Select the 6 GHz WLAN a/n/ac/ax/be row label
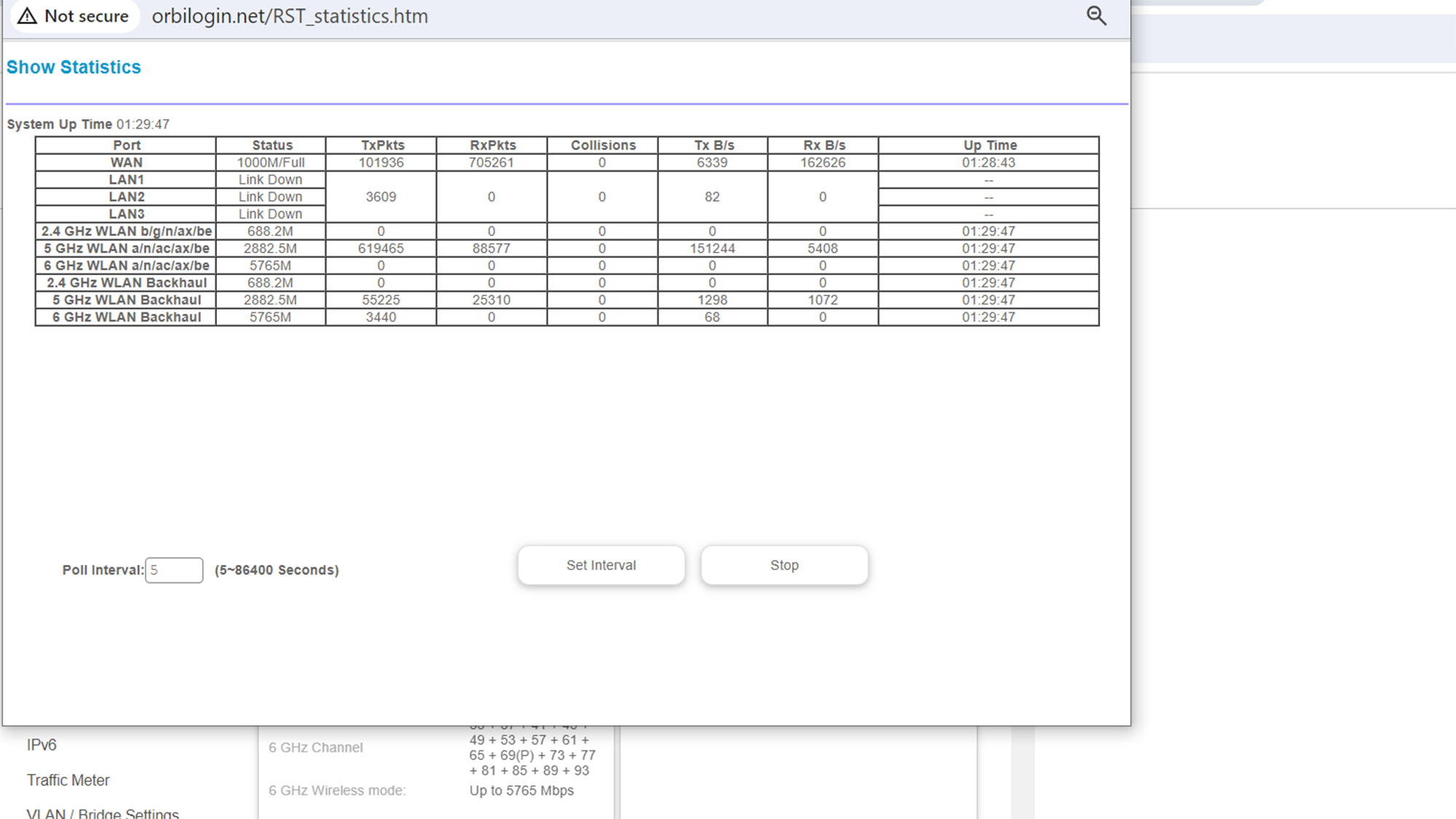The width and height of the screenshot is (1456, 819). [126, 266]
